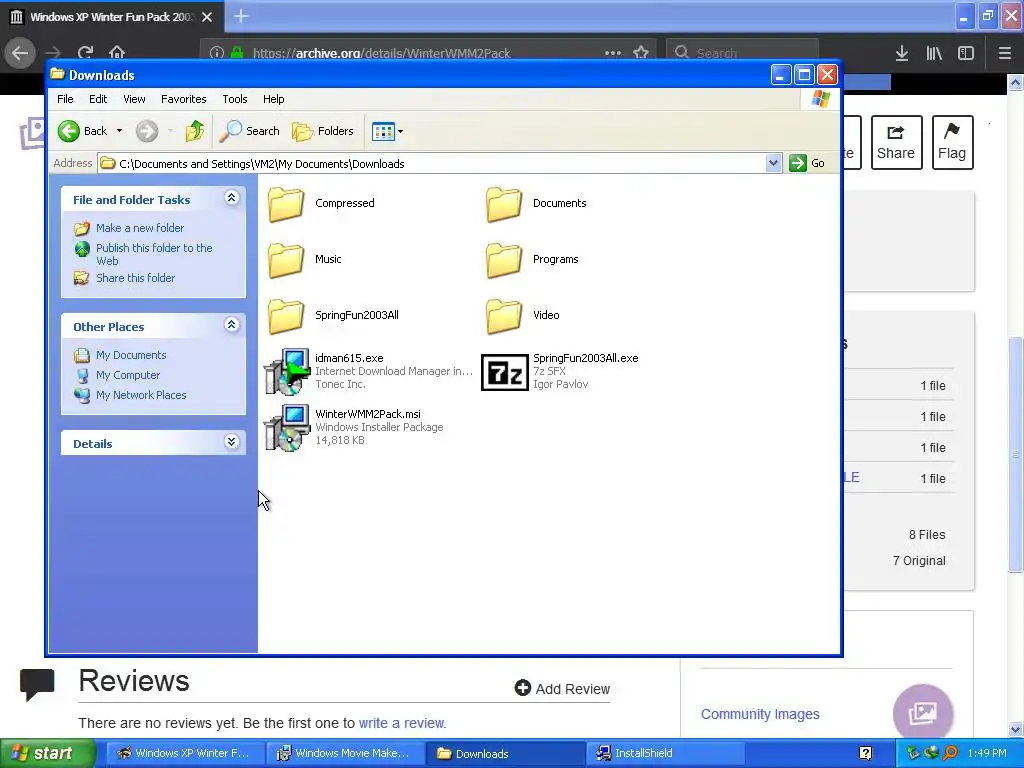Bookmark the page with the star icon
The image size is (1024, 768).
pos(641,53)
